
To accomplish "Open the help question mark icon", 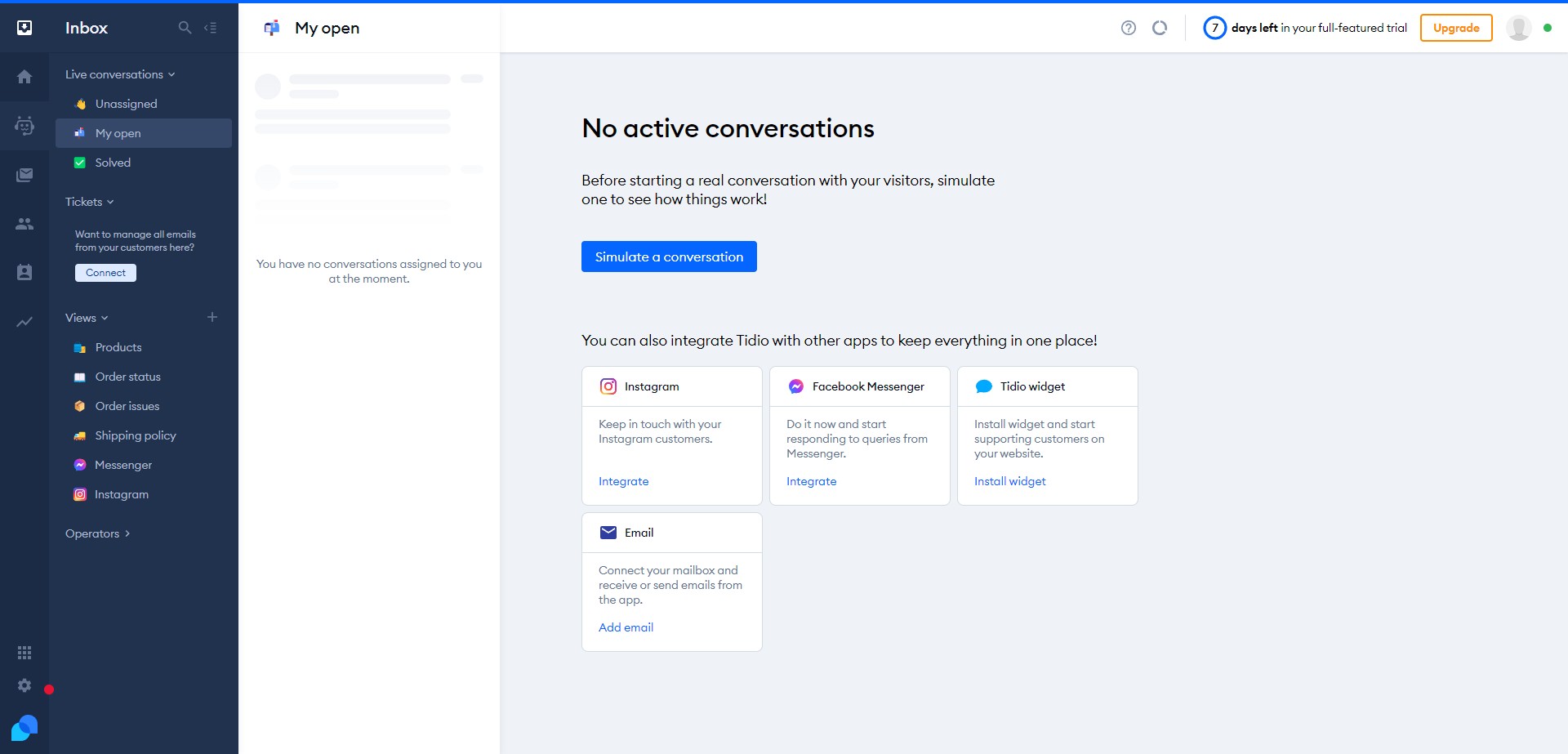I will [x=1129, y=28].
